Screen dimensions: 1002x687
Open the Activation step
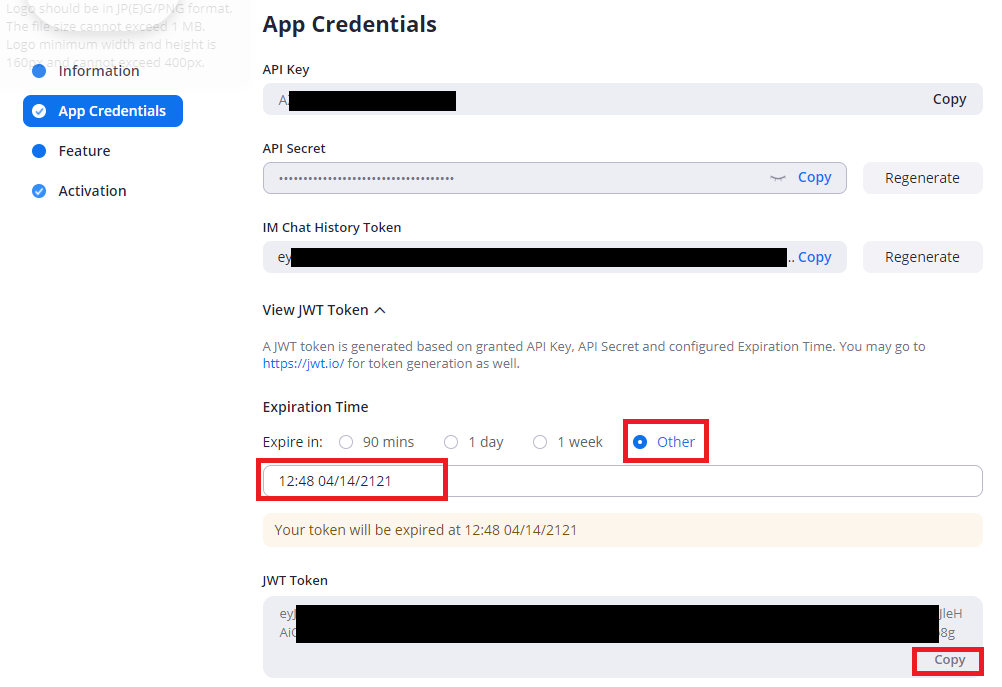coord(92,191)
